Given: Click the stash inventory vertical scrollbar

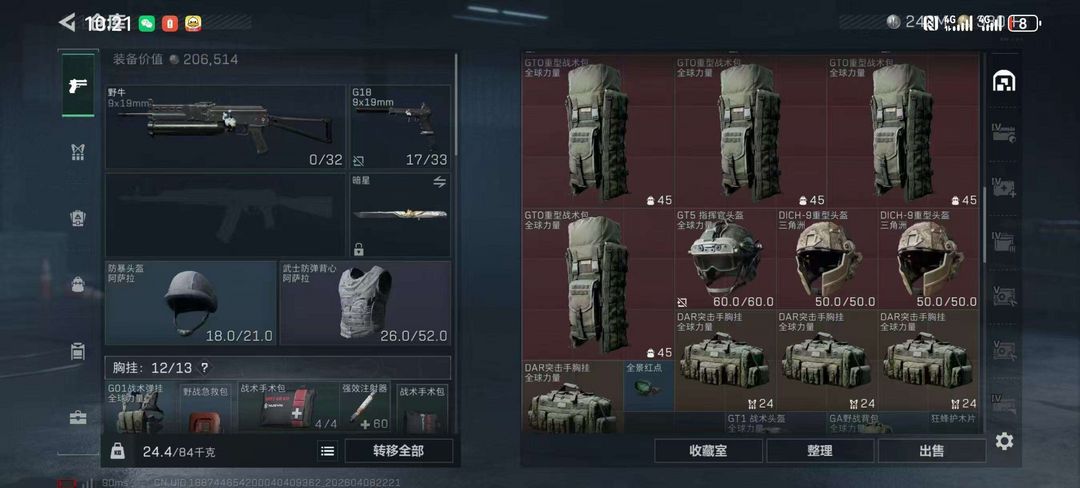Looking at the screenshot, I should click(x=984, y=225).
